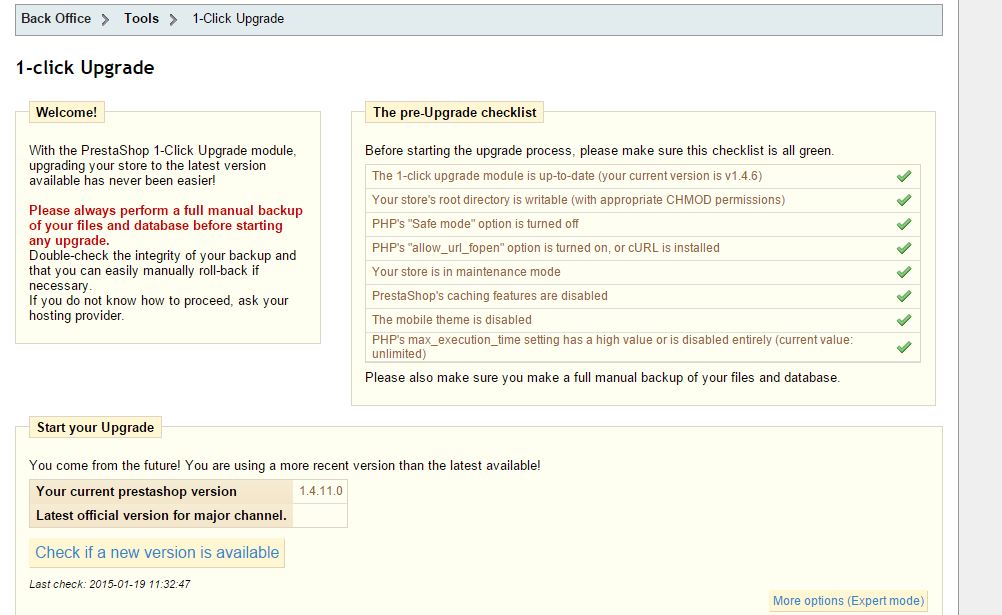The image size is (1002, 615).
Task: Select "The mobile theme is disabled" text
Action: 452,320
